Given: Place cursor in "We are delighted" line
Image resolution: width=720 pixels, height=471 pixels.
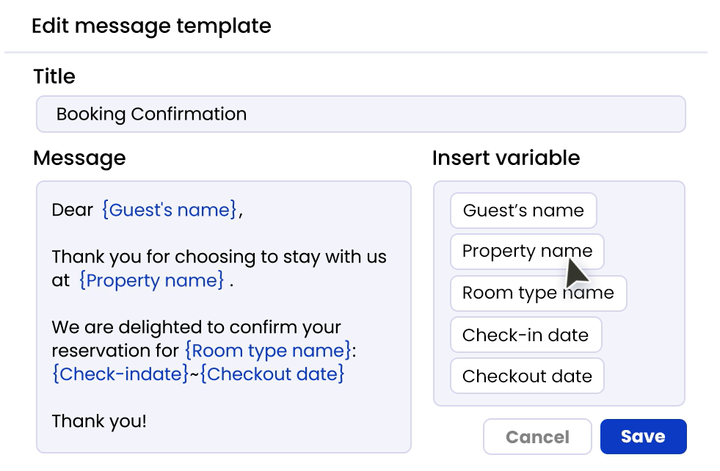Looking at the screenshot, I should click(x=196, y=327).
